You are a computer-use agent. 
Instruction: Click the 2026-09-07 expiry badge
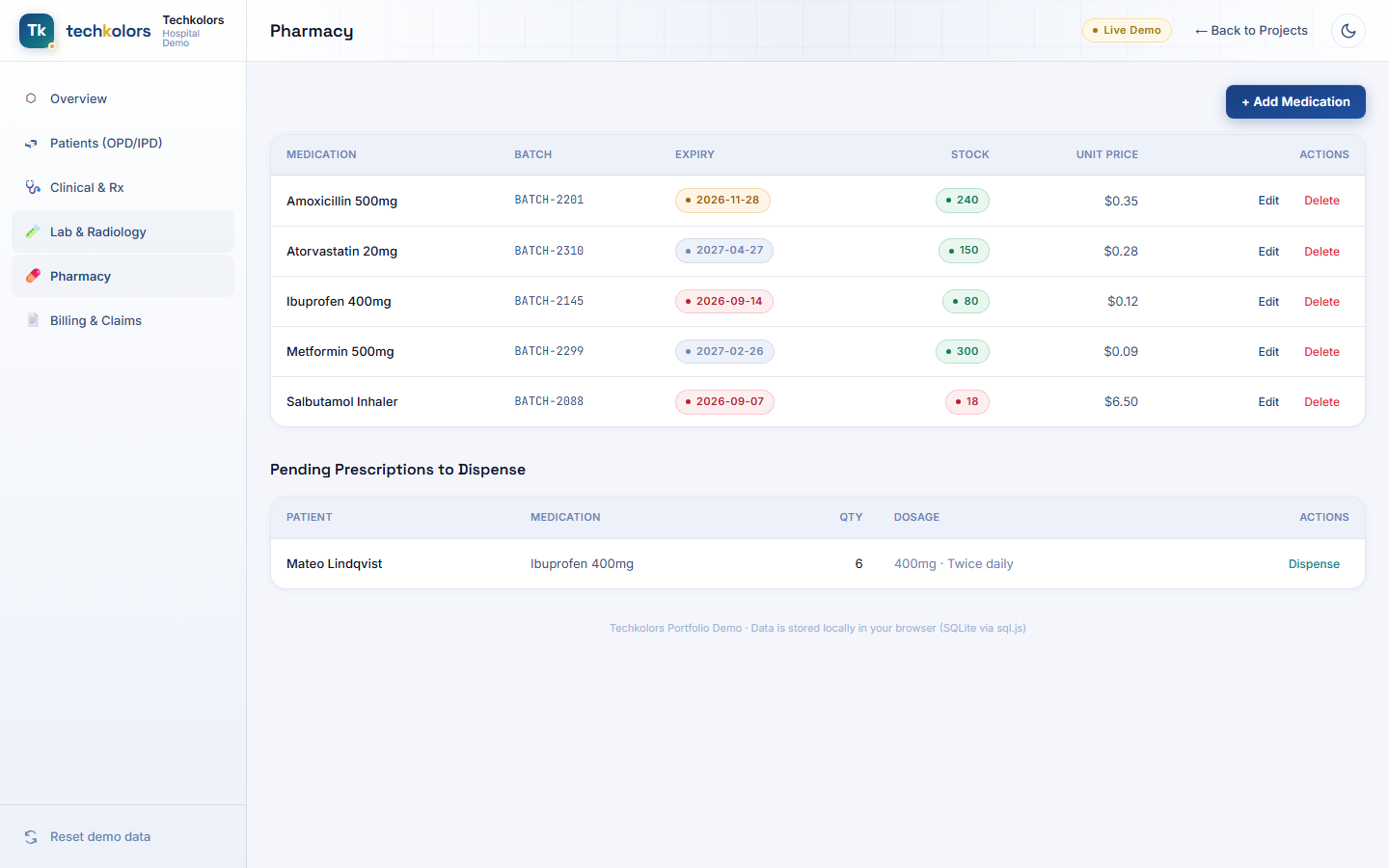tap(724, 401)
